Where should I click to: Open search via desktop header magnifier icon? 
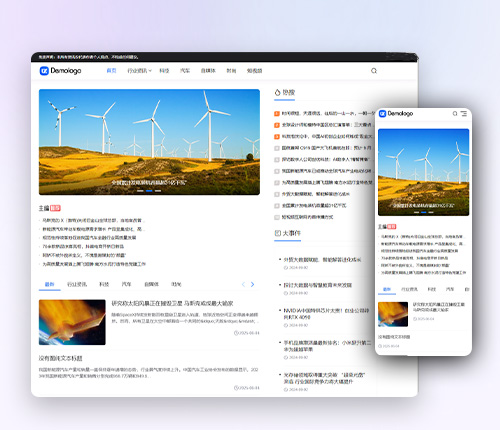(x=374, y=71)
